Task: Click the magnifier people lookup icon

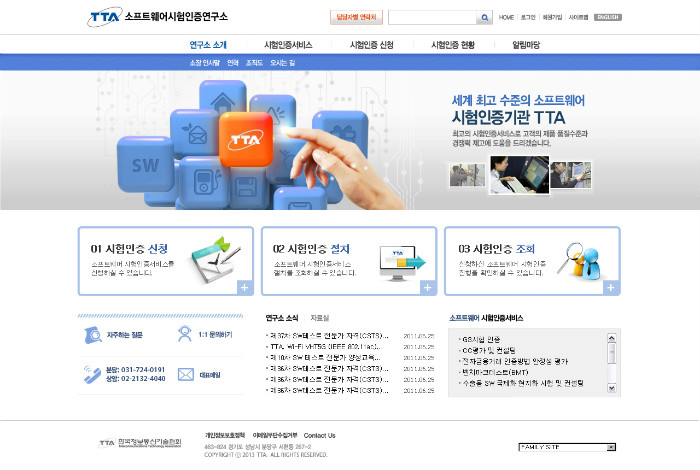Action: coord(579,261)
